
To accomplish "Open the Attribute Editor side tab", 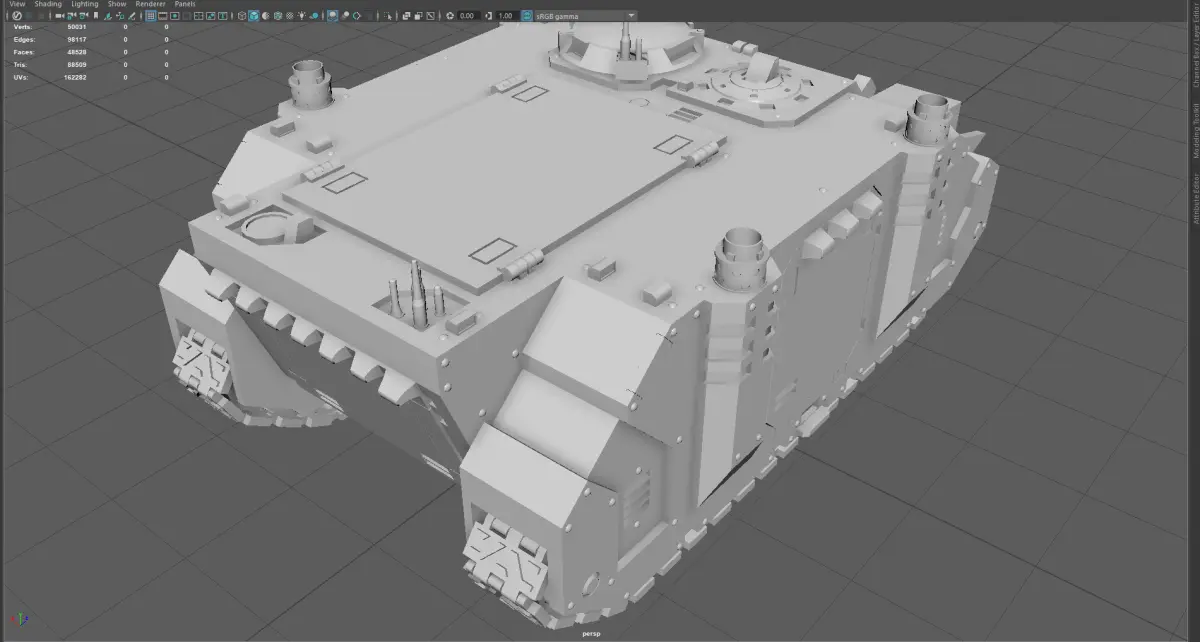I will pos(1194,198).
